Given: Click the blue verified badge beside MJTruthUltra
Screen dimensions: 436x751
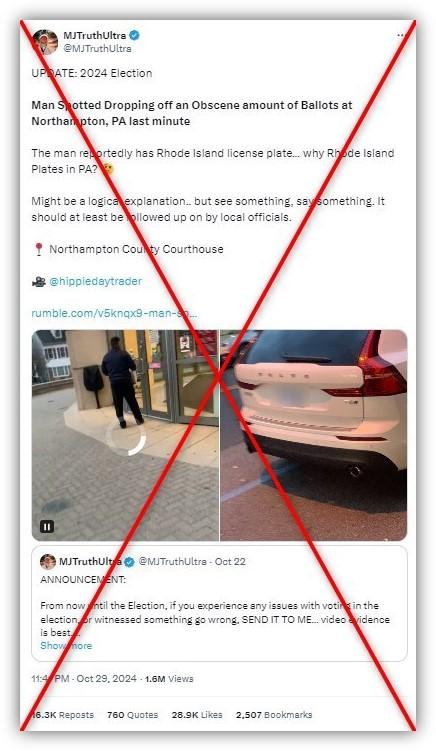Looking at the screenshot, I should [135, 35].
